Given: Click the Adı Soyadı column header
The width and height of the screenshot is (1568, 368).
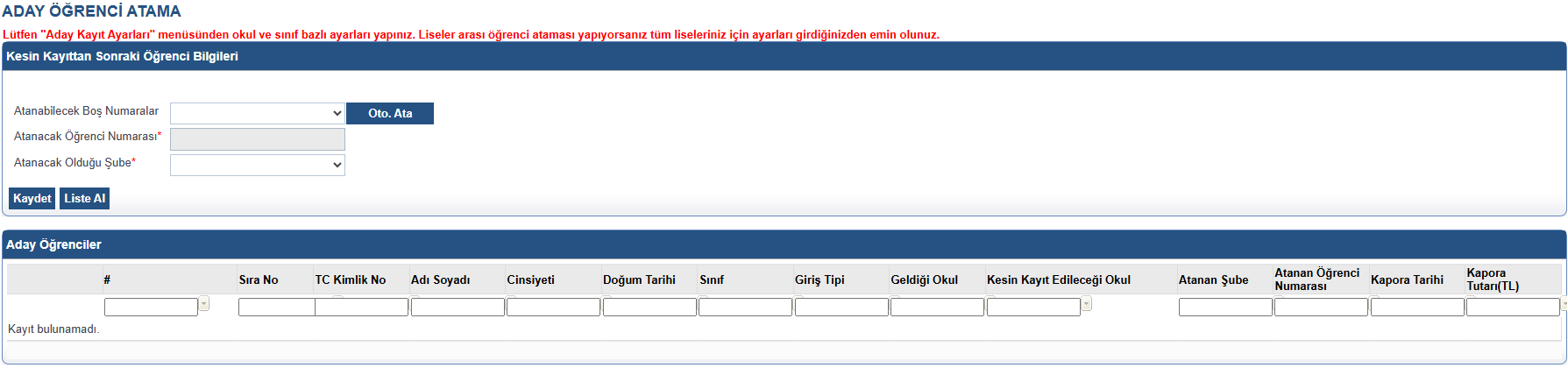Looking at the screenshot, I should pyautogui.click(x=440, y=280).
